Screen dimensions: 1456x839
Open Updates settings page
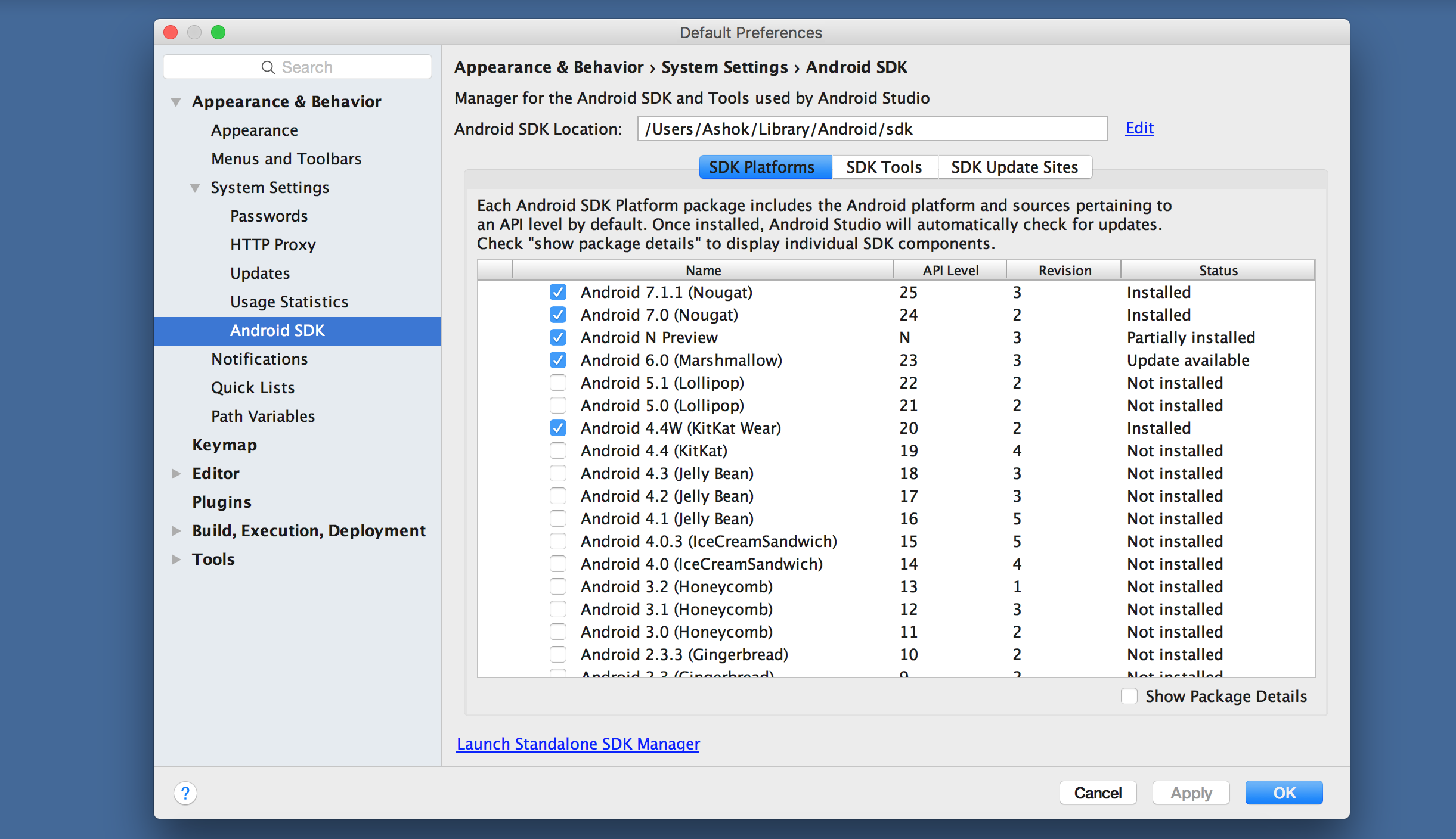tap(260, 274)
